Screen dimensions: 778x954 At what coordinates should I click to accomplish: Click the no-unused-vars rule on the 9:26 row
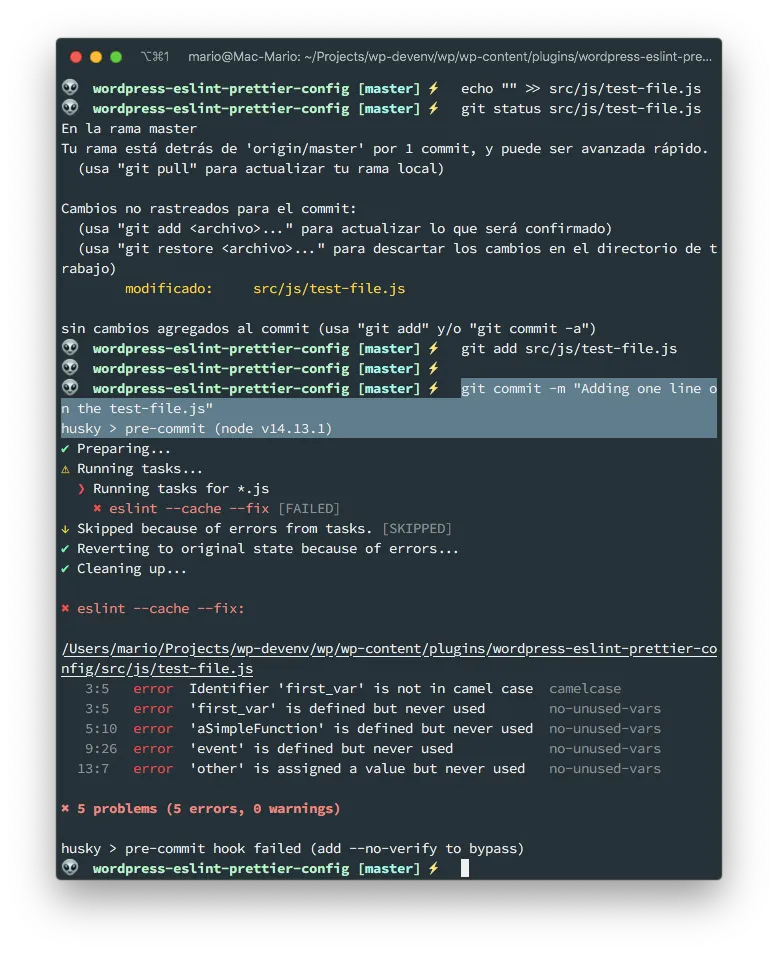click(605, 749)
